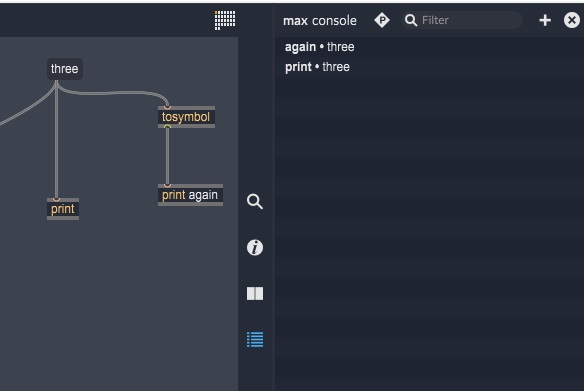
Task: Click the outlet of the tosymbol object
Action: 168,127
